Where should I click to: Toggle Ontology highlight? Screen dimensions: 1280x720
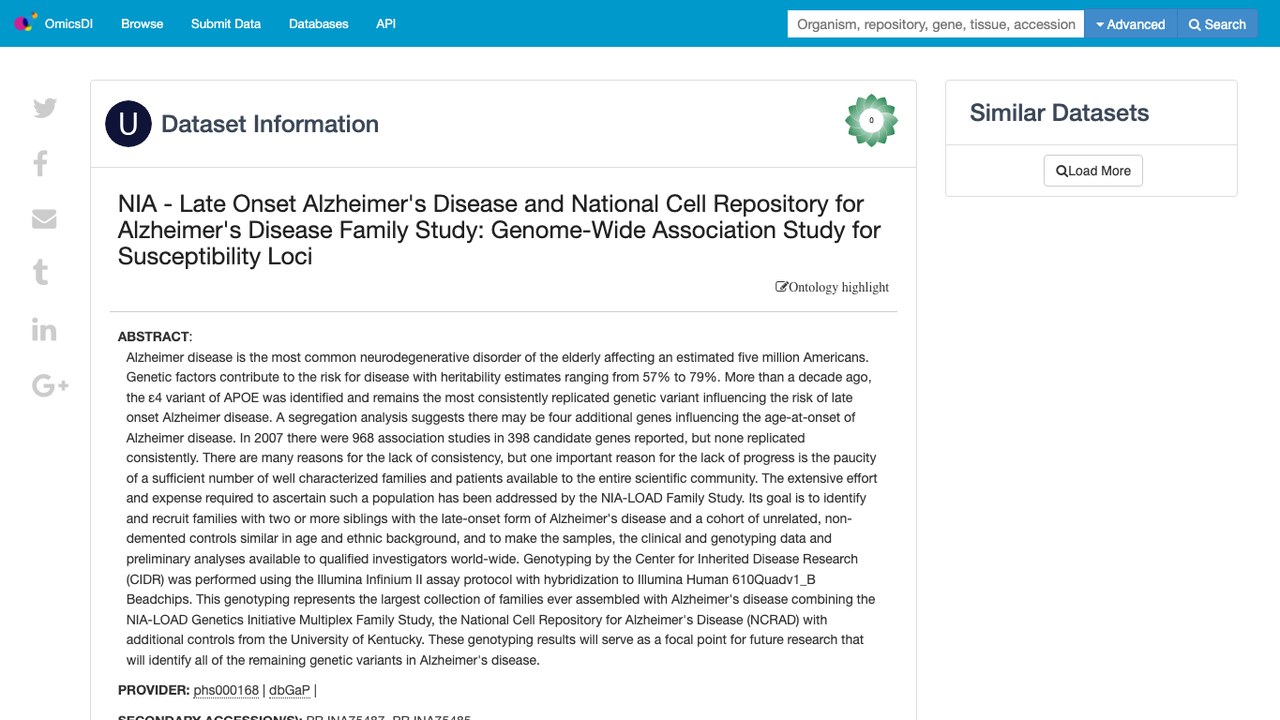pos(832,287)
